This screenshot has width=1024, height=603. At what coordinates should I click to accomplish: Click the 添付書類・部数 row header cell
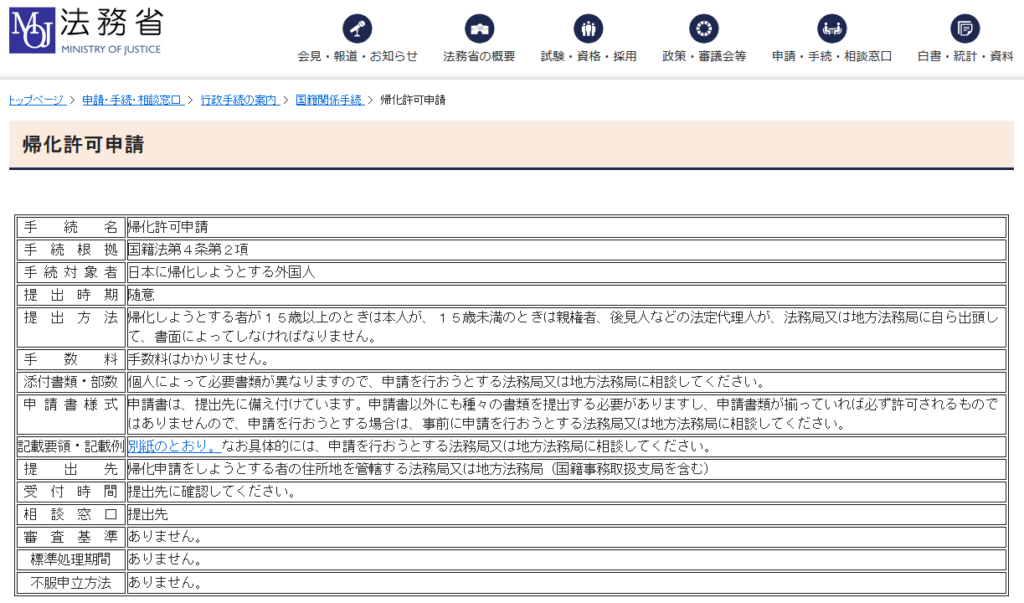(x=70, y=382)
